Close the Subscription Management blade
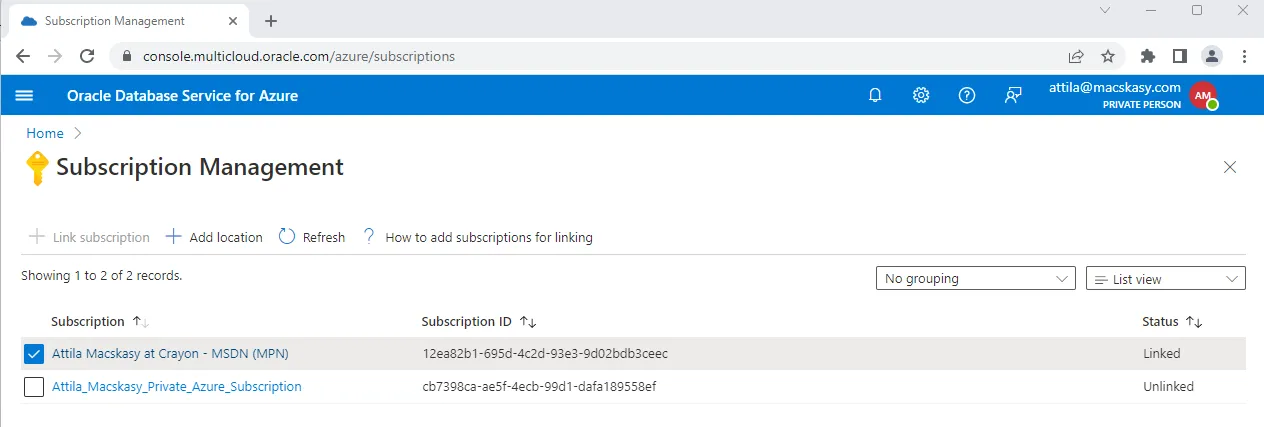This screenshot has width=1264, height=427. pos(1230,167)
